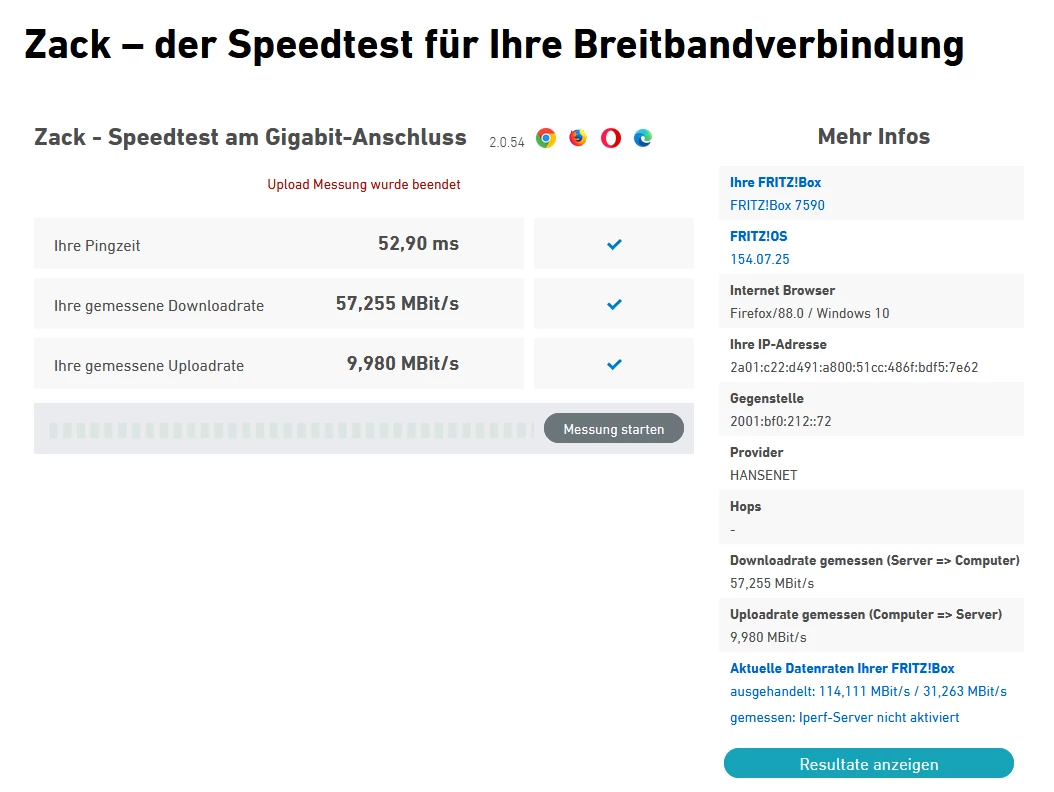
Task: Click the measured ping value 52,90 ms
Action: 418,244
